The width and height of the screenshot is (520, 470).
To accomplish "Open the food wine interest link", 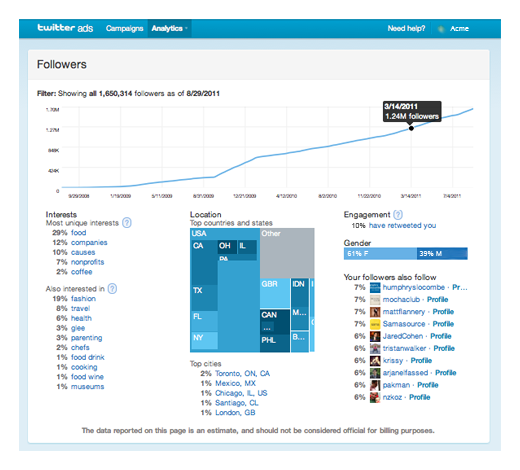I will (87, 377).
